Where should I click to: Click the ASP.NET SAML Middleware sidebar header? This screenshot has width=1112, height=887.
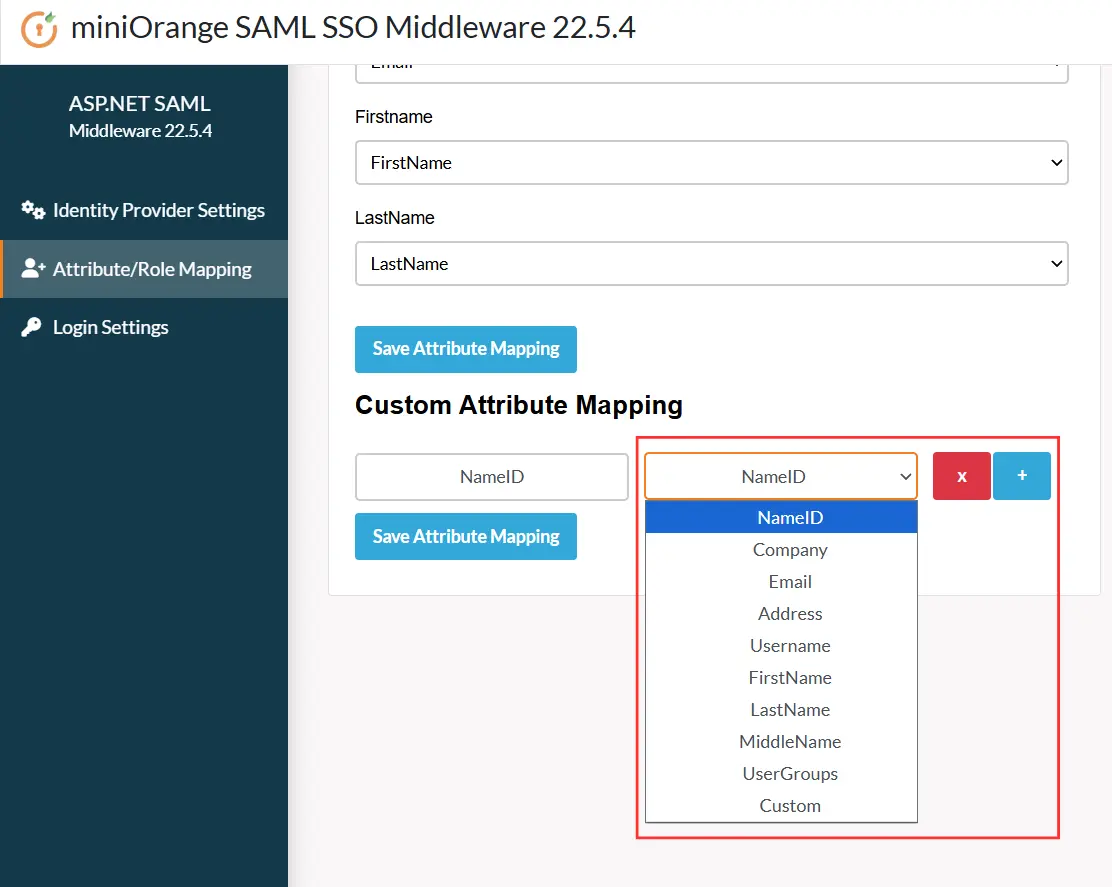pyautogui.click(x=139, y=115)
